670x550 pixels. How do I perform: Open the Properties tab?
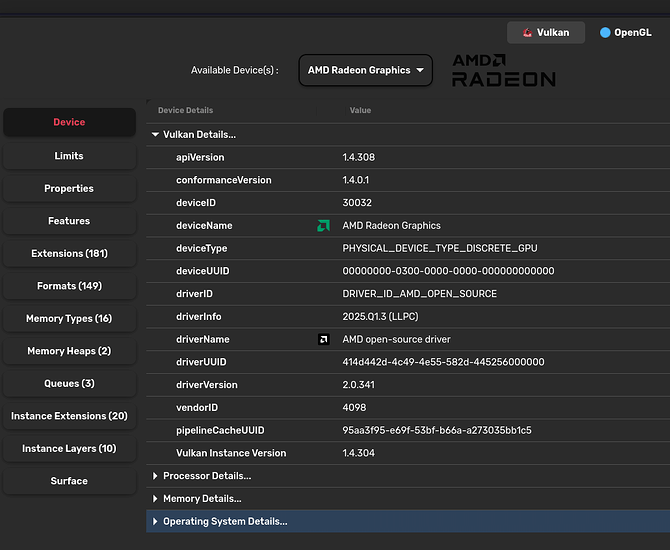(69, 188)
